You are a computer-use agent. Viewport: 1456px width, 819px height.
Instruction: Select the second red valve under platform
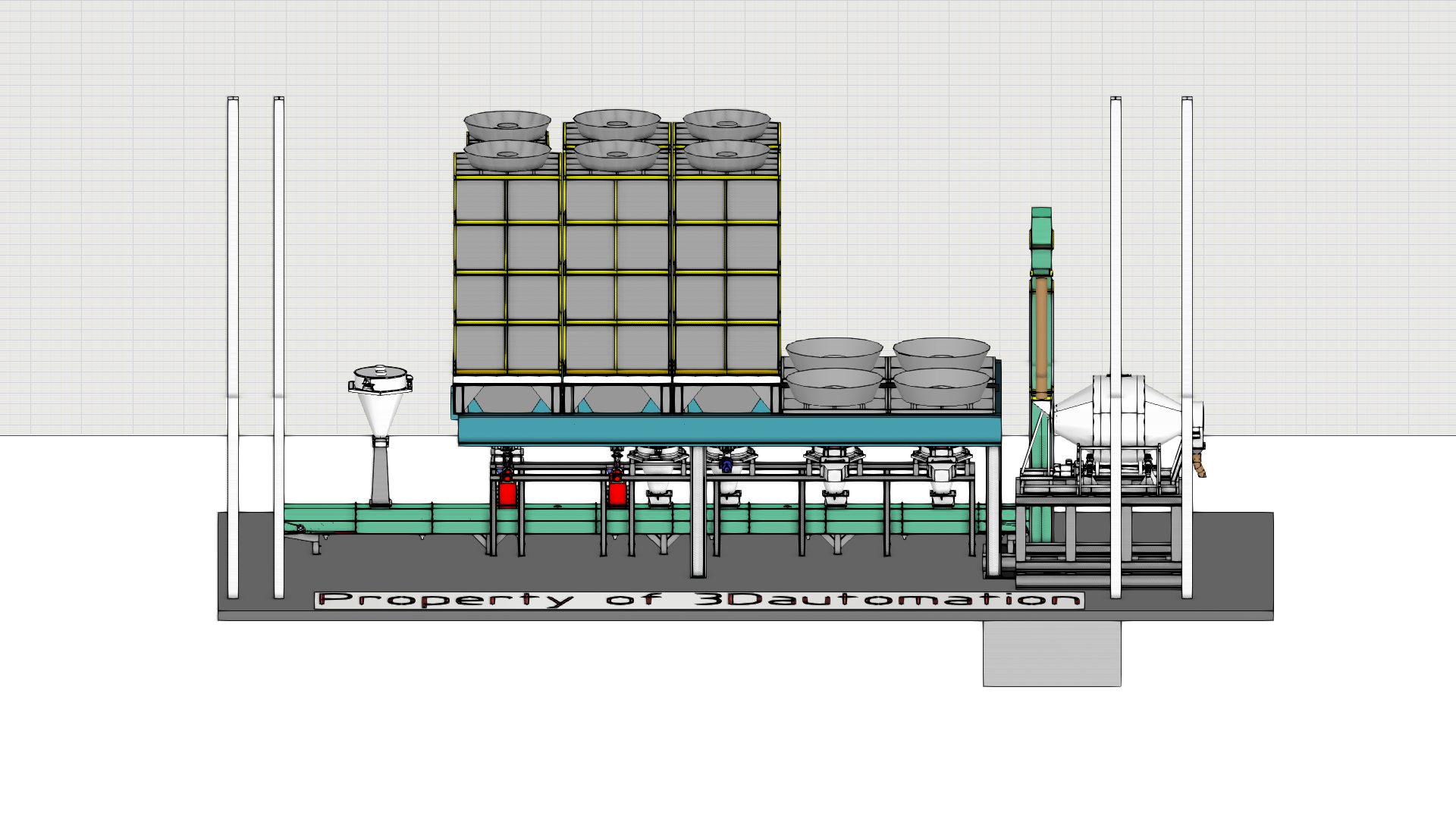pyautogui.click(x=617, y=488)
